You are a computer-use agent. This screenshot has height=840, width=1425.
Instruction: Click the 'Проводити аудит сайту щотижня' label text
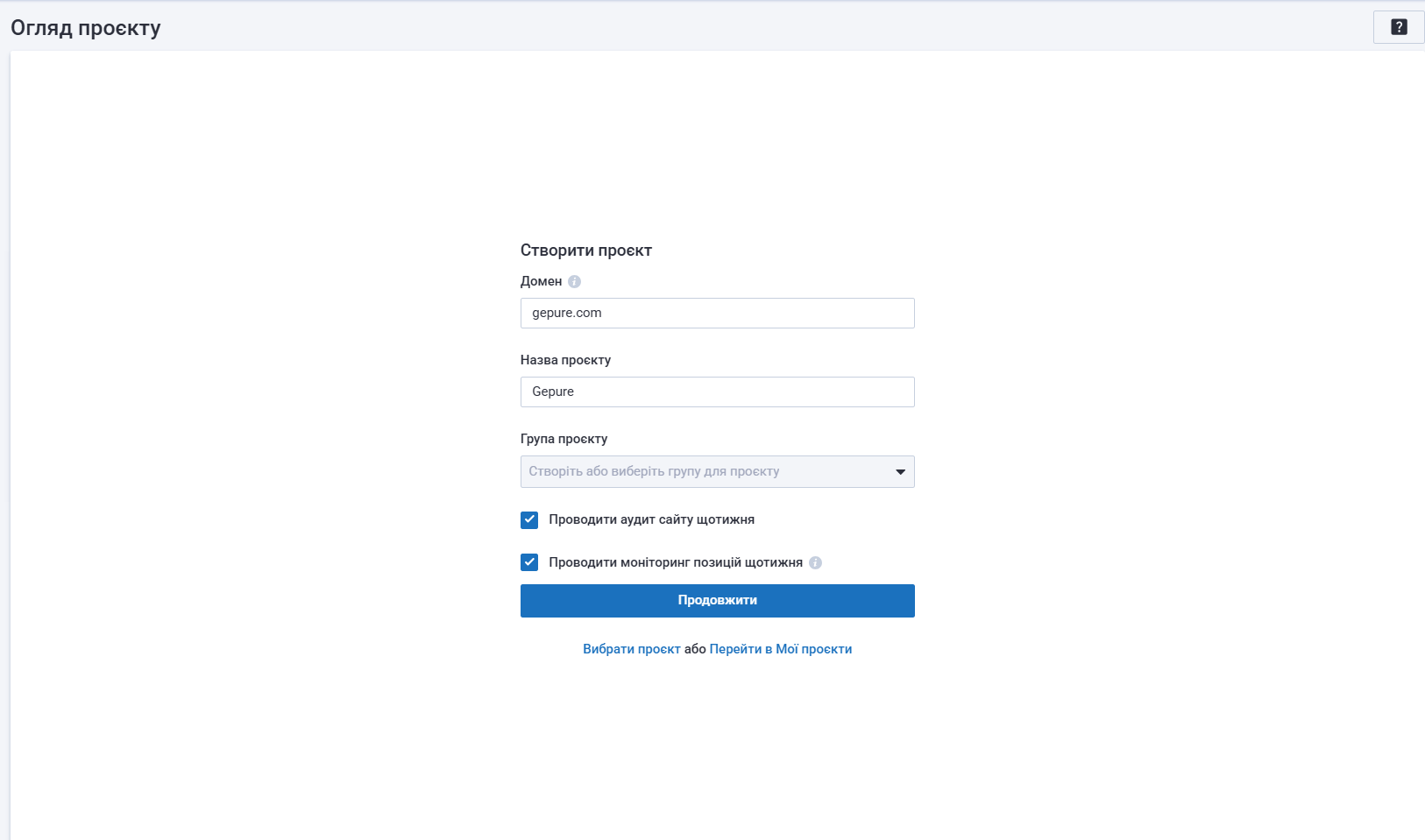(651, 520)
